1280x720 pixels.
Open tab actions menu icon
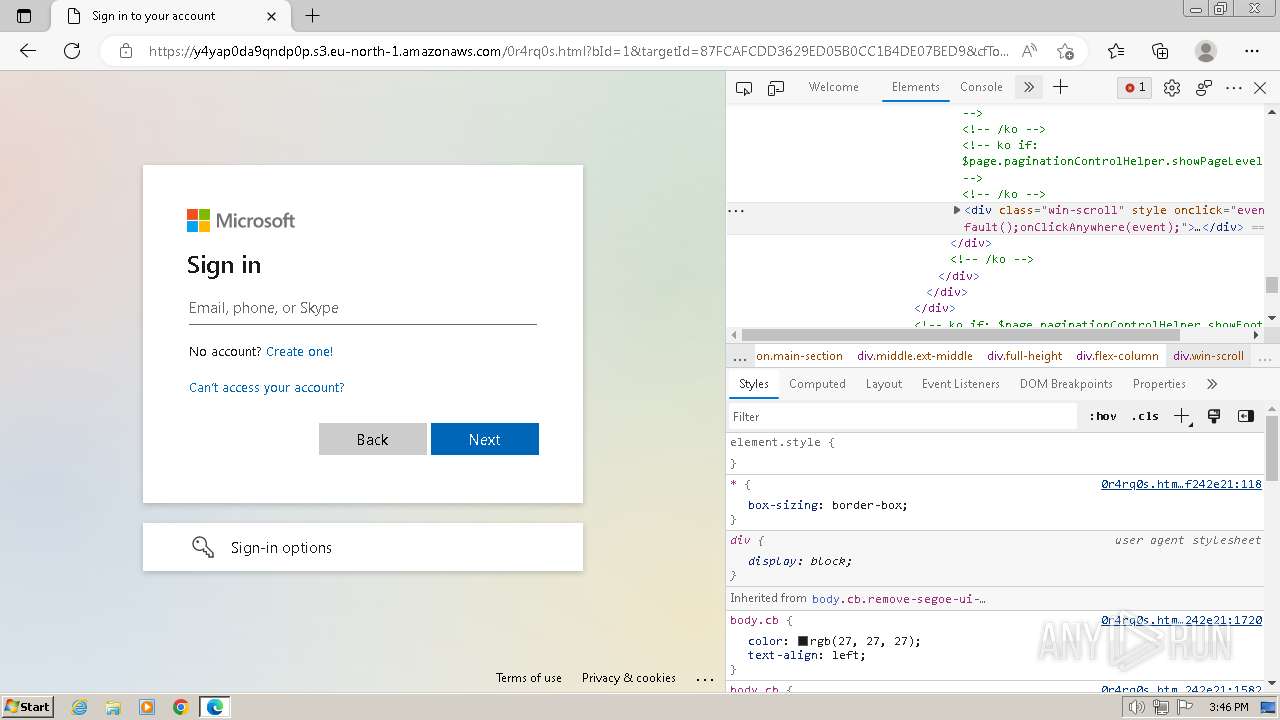pyautogui.click(x=24, y=16)
